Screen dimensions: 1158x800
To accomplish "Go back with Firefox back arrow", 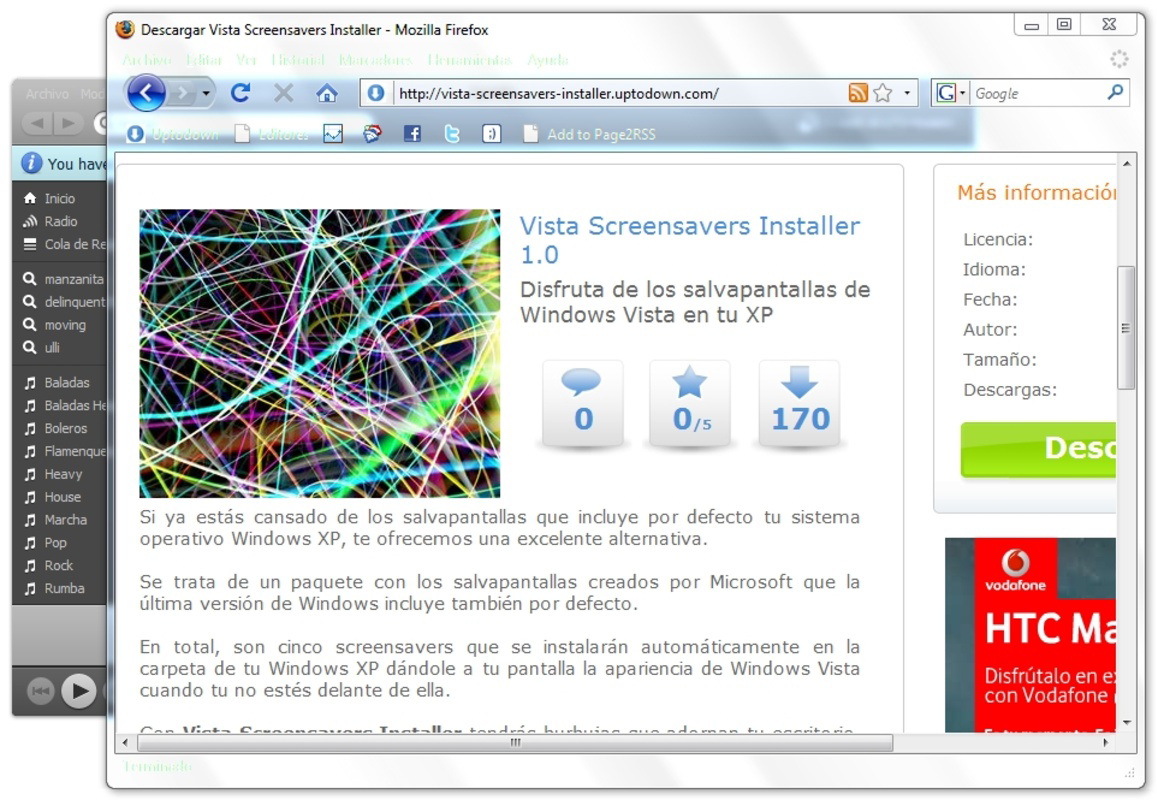I will click(146, 93).
